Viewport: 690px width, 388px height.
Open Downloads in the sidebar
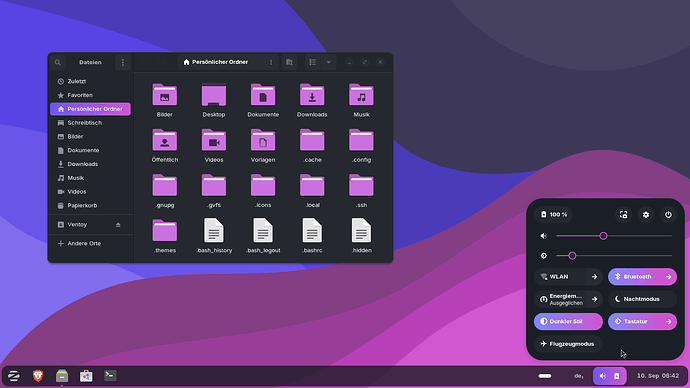coord(90,164)
